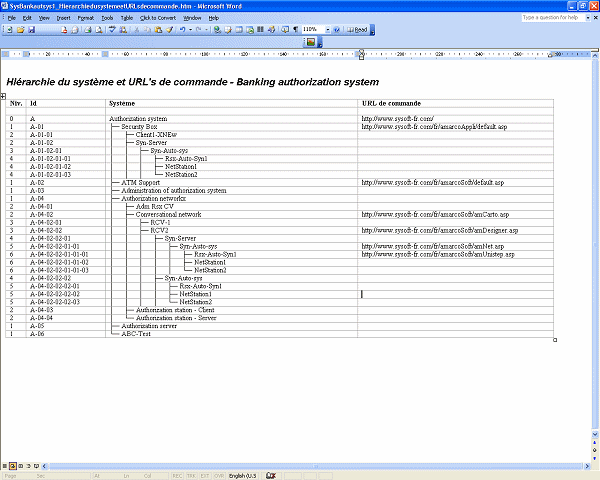
Task: Open the Window menu
Action: [x=192, y=18]
